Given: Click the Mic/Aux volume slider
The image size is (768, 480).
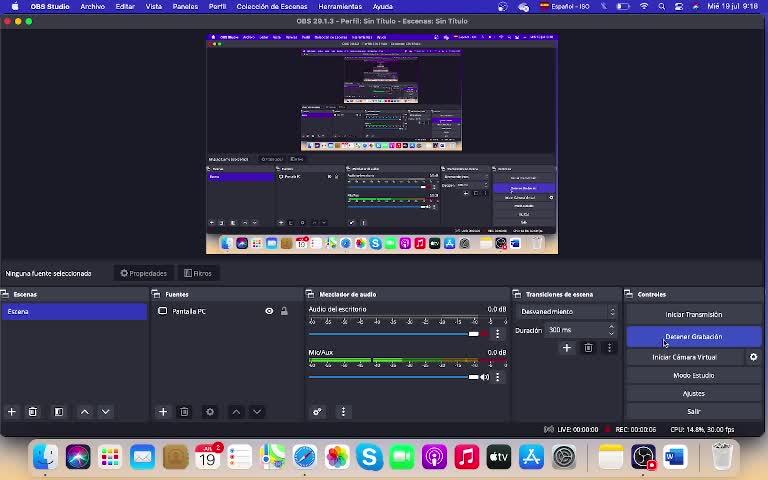Looking at the screenshot, I should pos(394,377).
